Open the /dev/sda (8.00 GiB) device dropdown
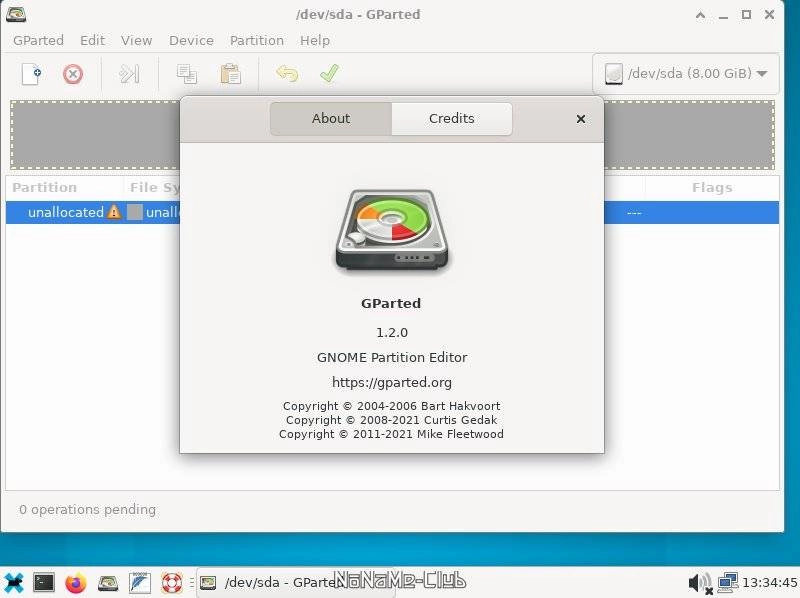Screen dimensions: 800x598 [x=686, y=73]
